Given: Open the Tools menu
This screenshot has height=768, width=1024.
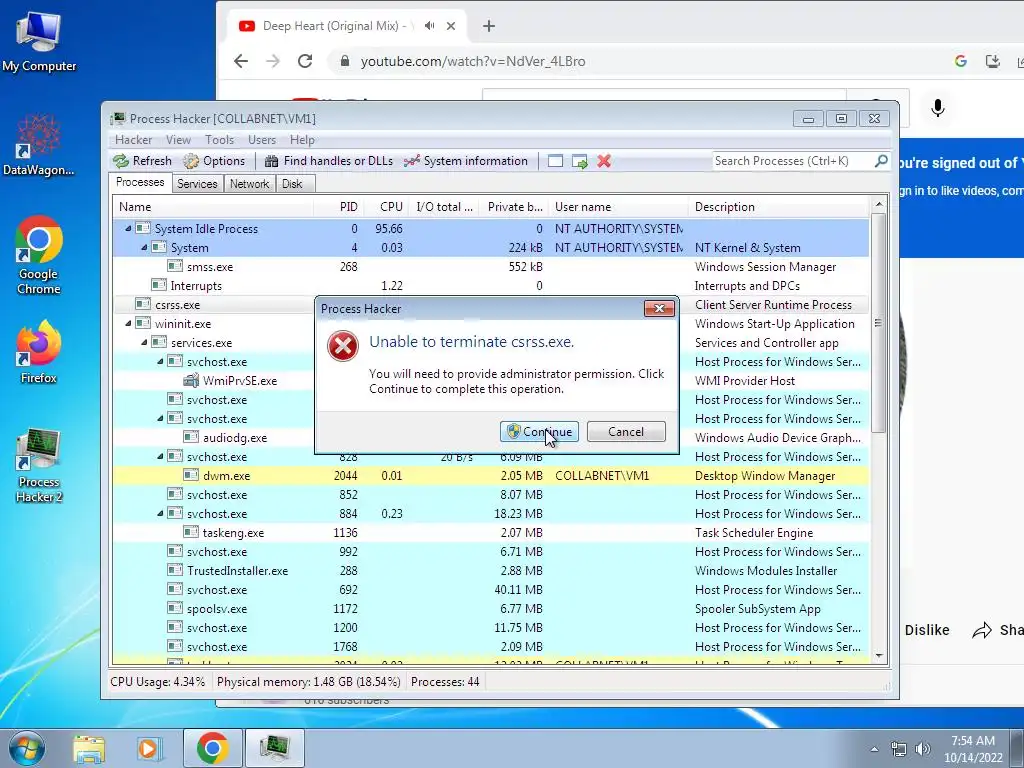Looking at the screenshot, I should click(219, 140).
